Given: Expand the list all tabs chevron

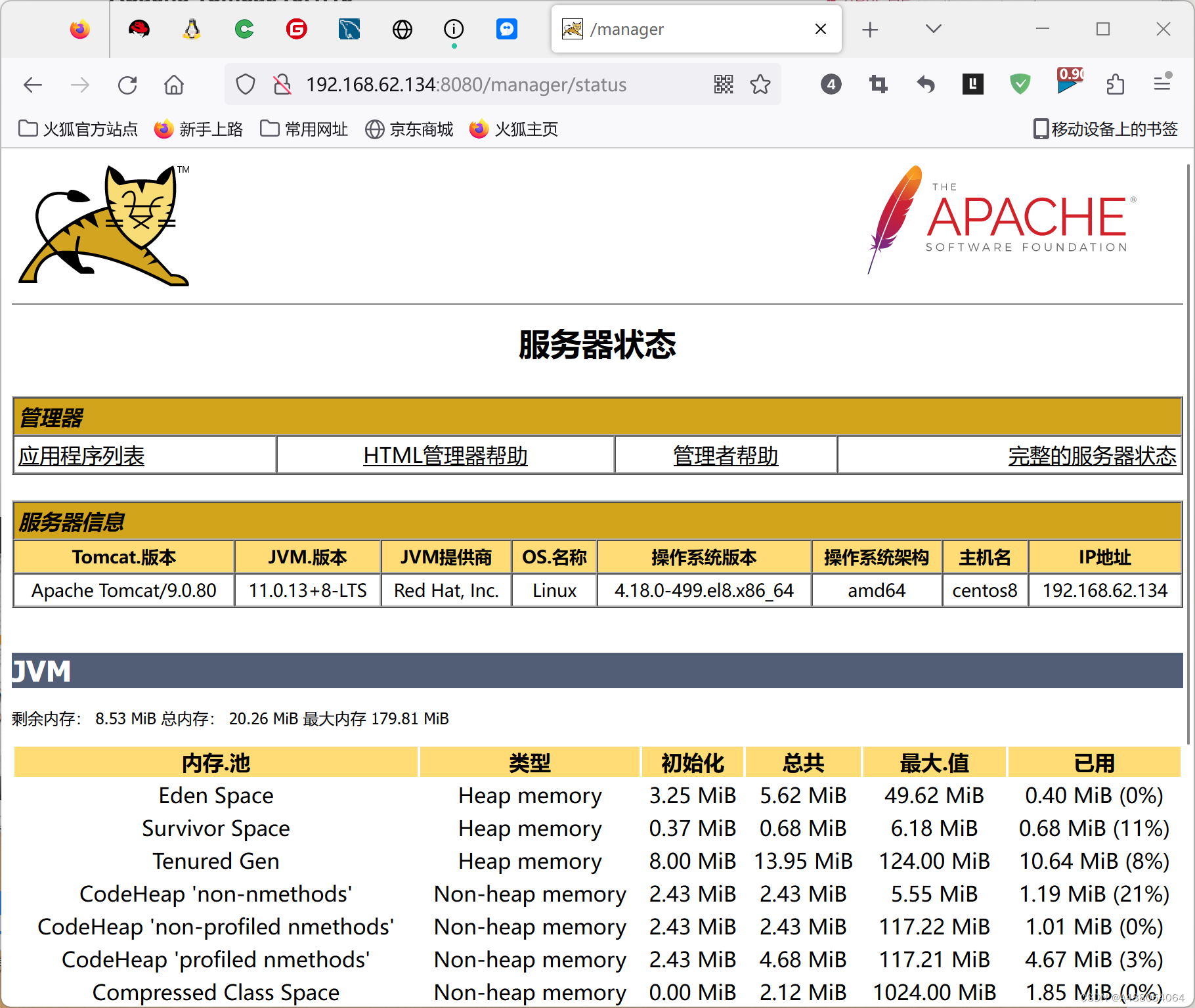Looking at the screenshot, I should pos(933,29).
